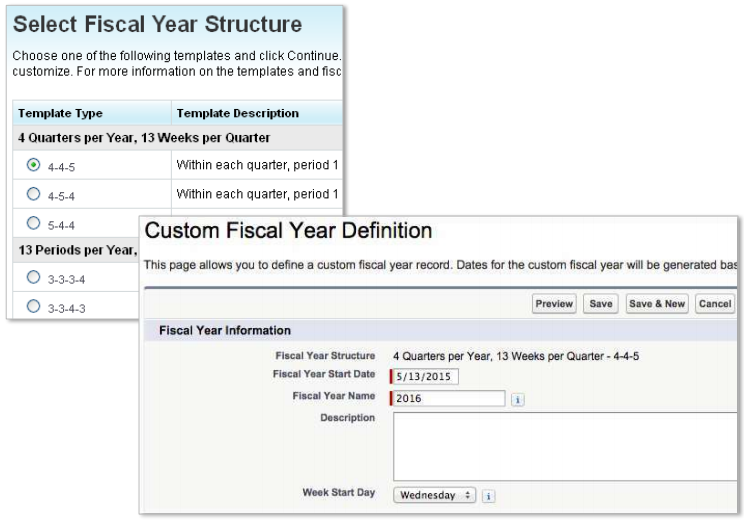Click the info icon beside Week Start Day
Image resolution: width=744 pixels, height=520 pixels.
487,495
